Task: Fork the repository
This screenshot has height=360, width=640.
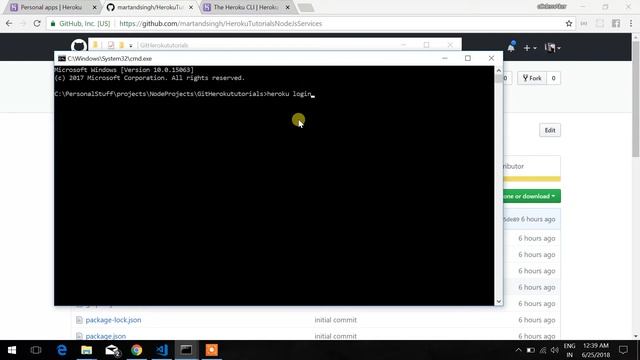Action: [x=532, y=78]
